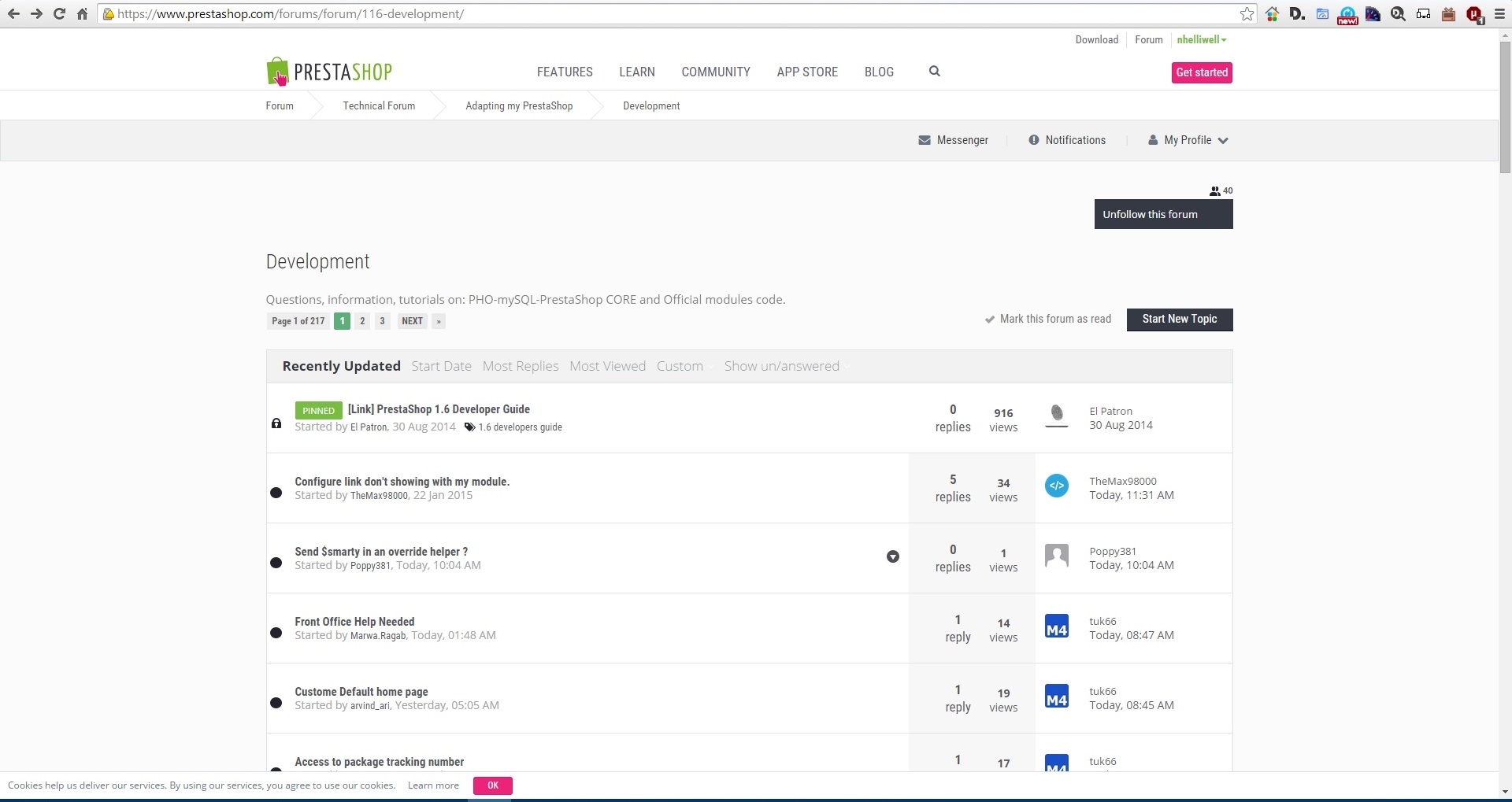Go back with the browser back arrow
This screenshot has height=802, width=1512.
(13, 13)
